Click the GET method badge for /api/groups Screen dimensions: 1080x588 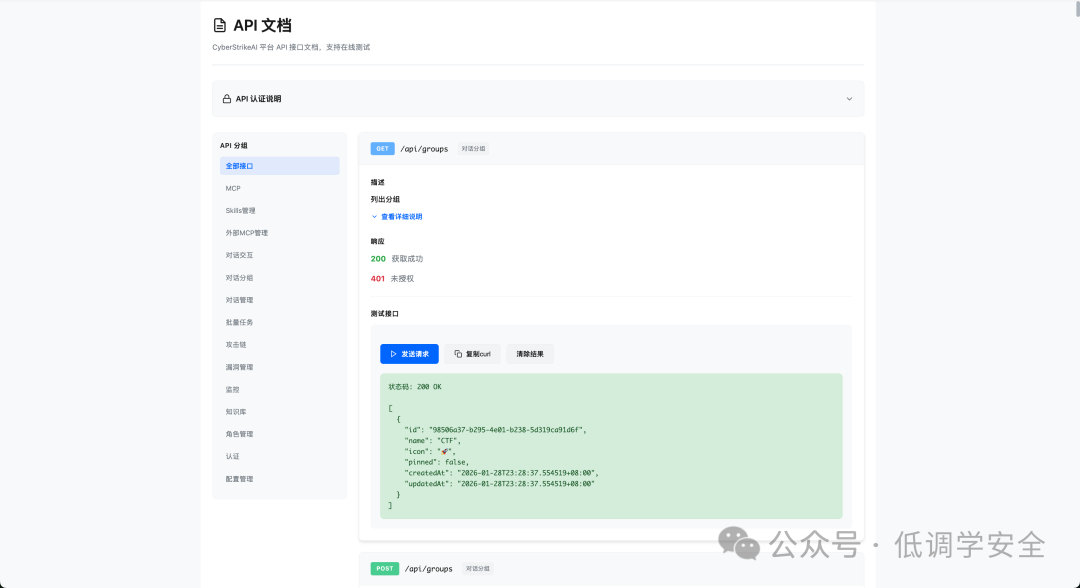382,149
